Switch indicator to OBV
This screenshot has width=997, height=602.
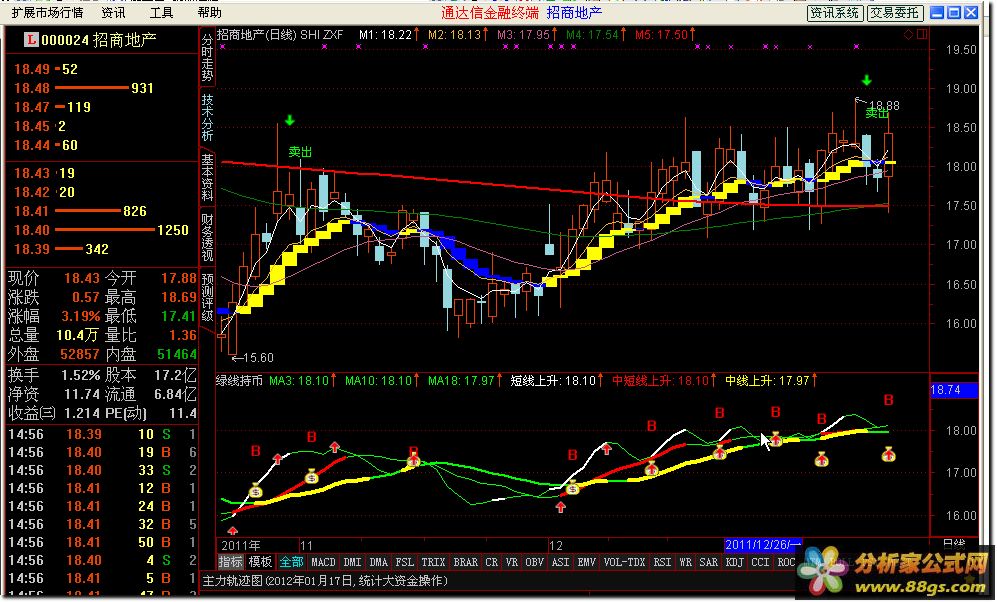[534, 562]
